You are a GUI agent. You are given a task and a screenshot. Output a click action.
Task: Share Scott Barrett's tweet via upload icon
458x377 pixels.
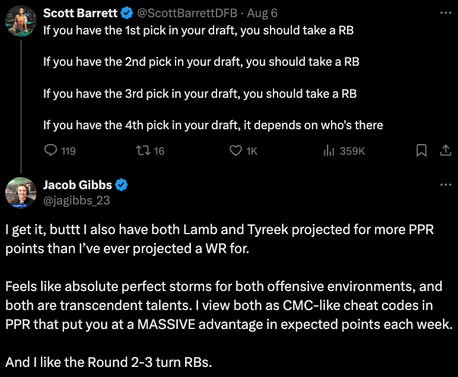point(445,151)
